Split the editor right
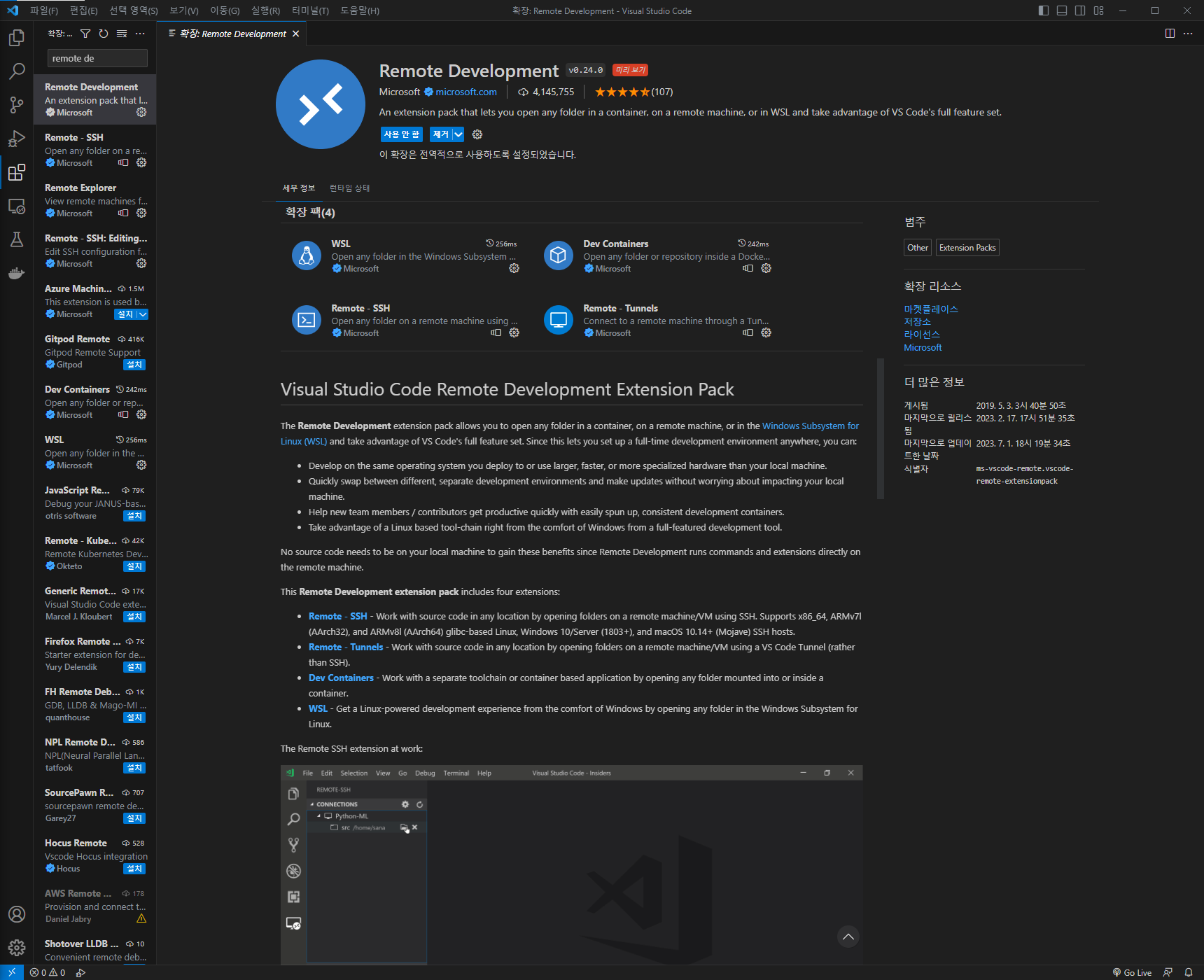 point(1170,34)
